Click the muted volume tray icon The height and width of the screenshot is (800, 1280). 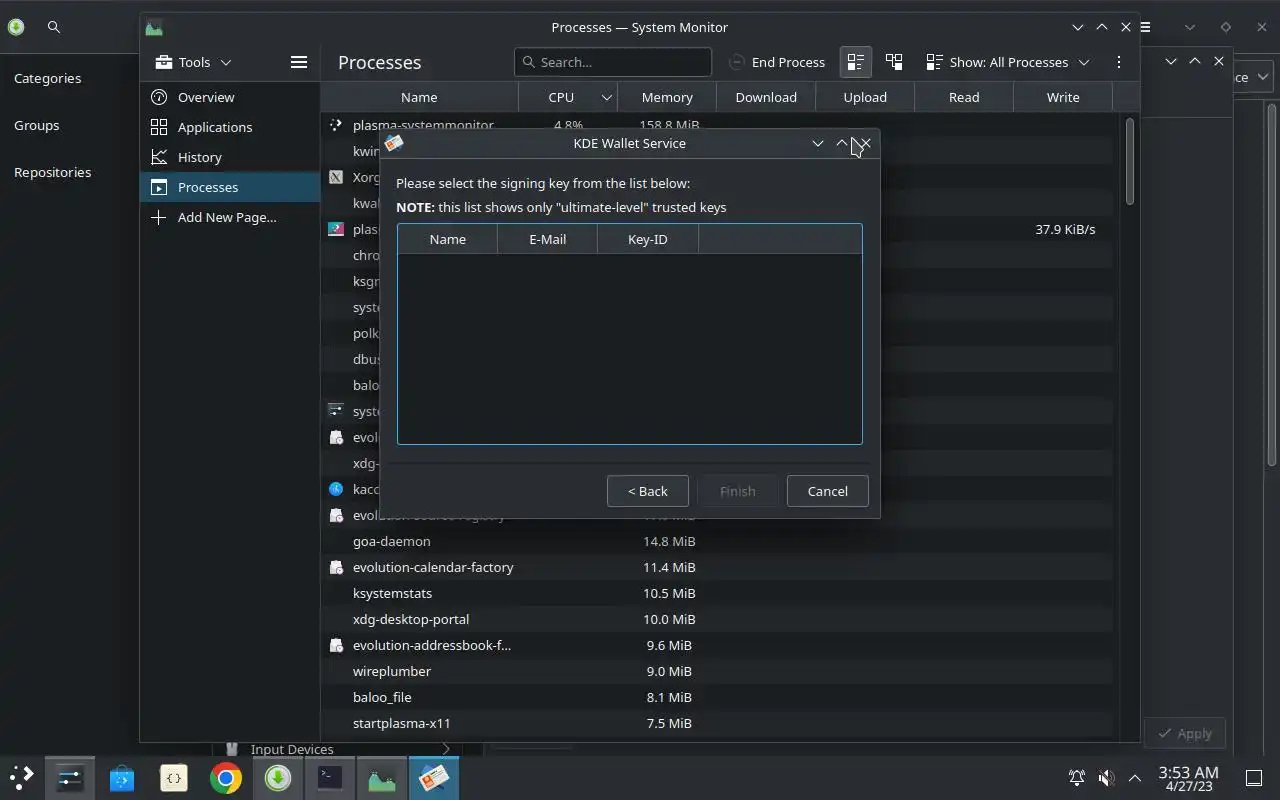point(1106,777)
